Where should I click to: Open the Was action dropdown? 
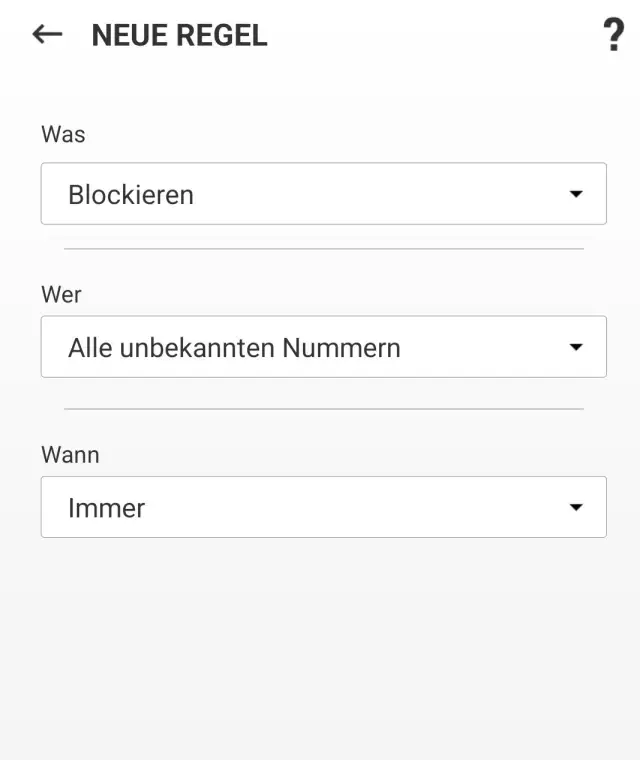pos(323,194)
